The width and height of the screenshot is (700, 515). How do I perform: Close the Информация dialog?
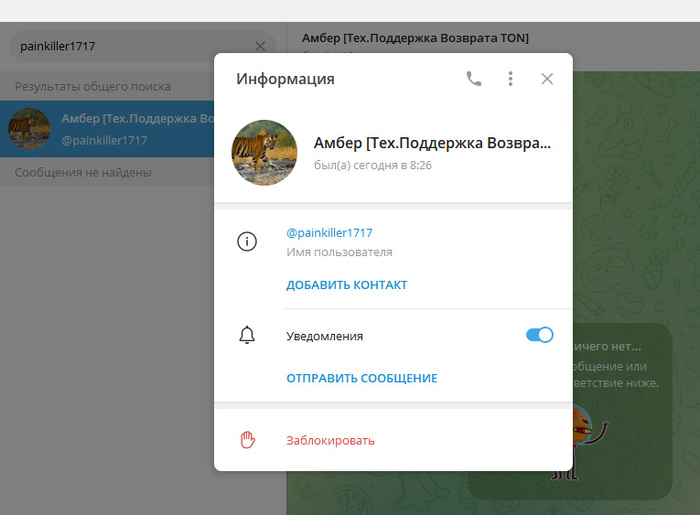coord(547,79)
